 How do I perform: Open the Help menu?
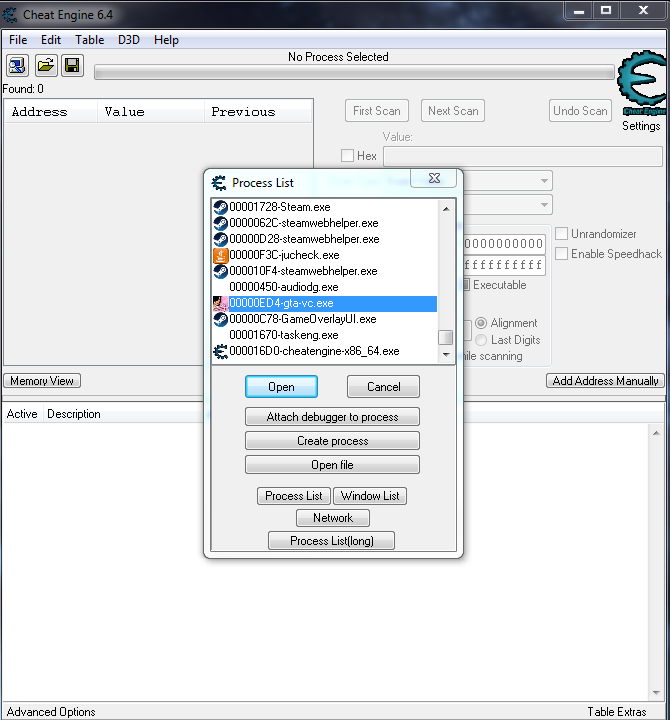point(166,40)
